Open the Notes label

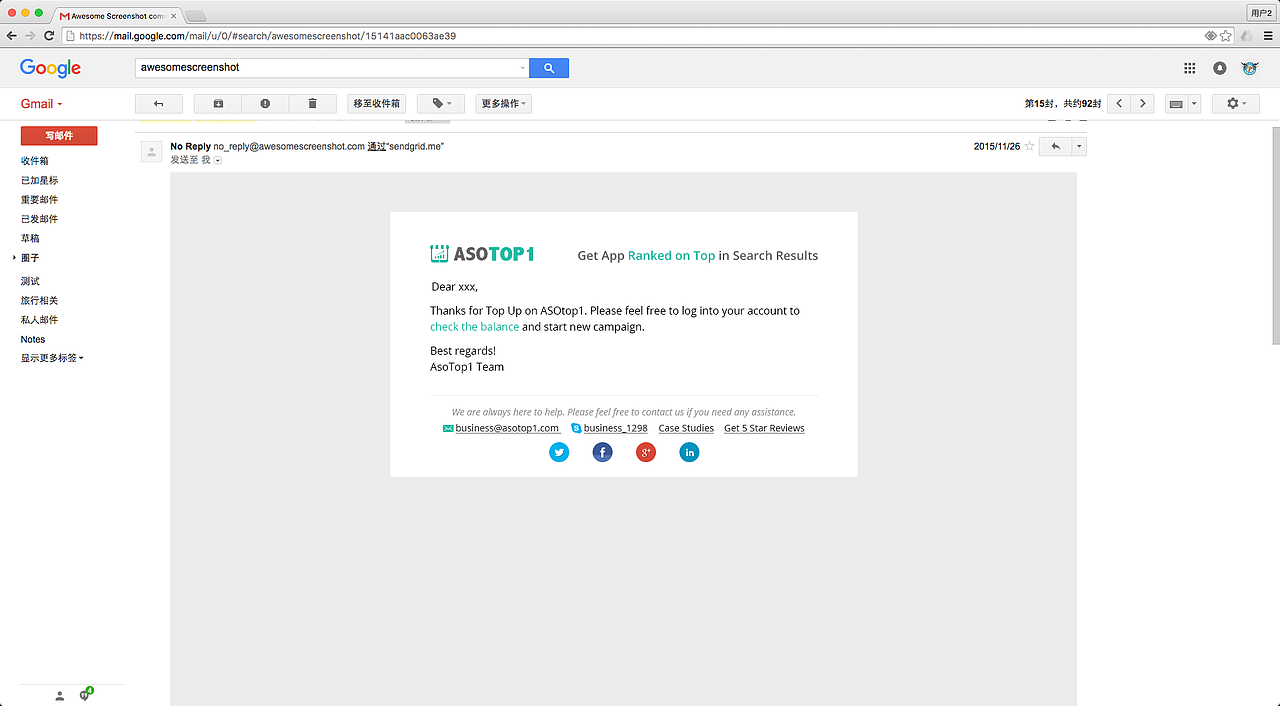33,339
